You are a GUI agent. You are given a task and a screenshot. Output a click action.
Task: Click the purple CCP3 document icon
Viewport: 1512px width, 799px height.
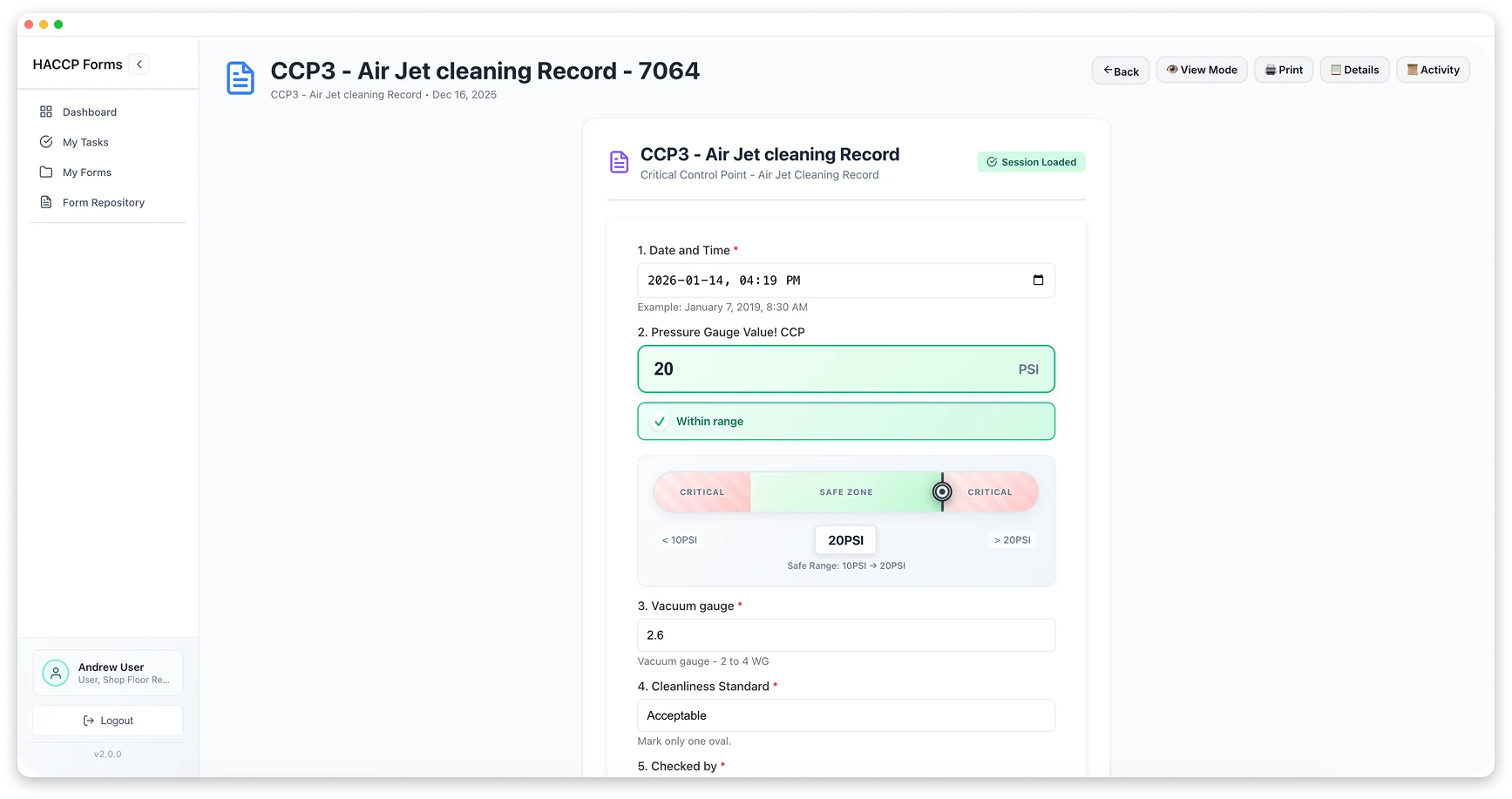(619, 161)
